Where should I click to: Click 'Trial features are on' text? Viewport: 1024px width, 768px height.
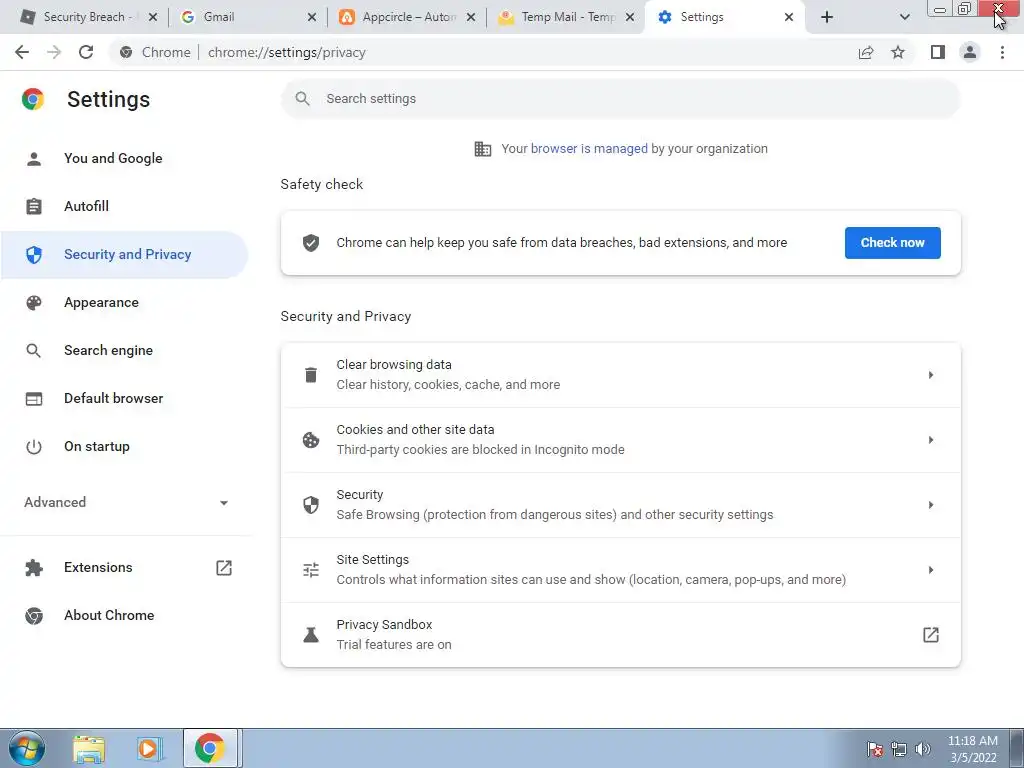pos(394,645)
